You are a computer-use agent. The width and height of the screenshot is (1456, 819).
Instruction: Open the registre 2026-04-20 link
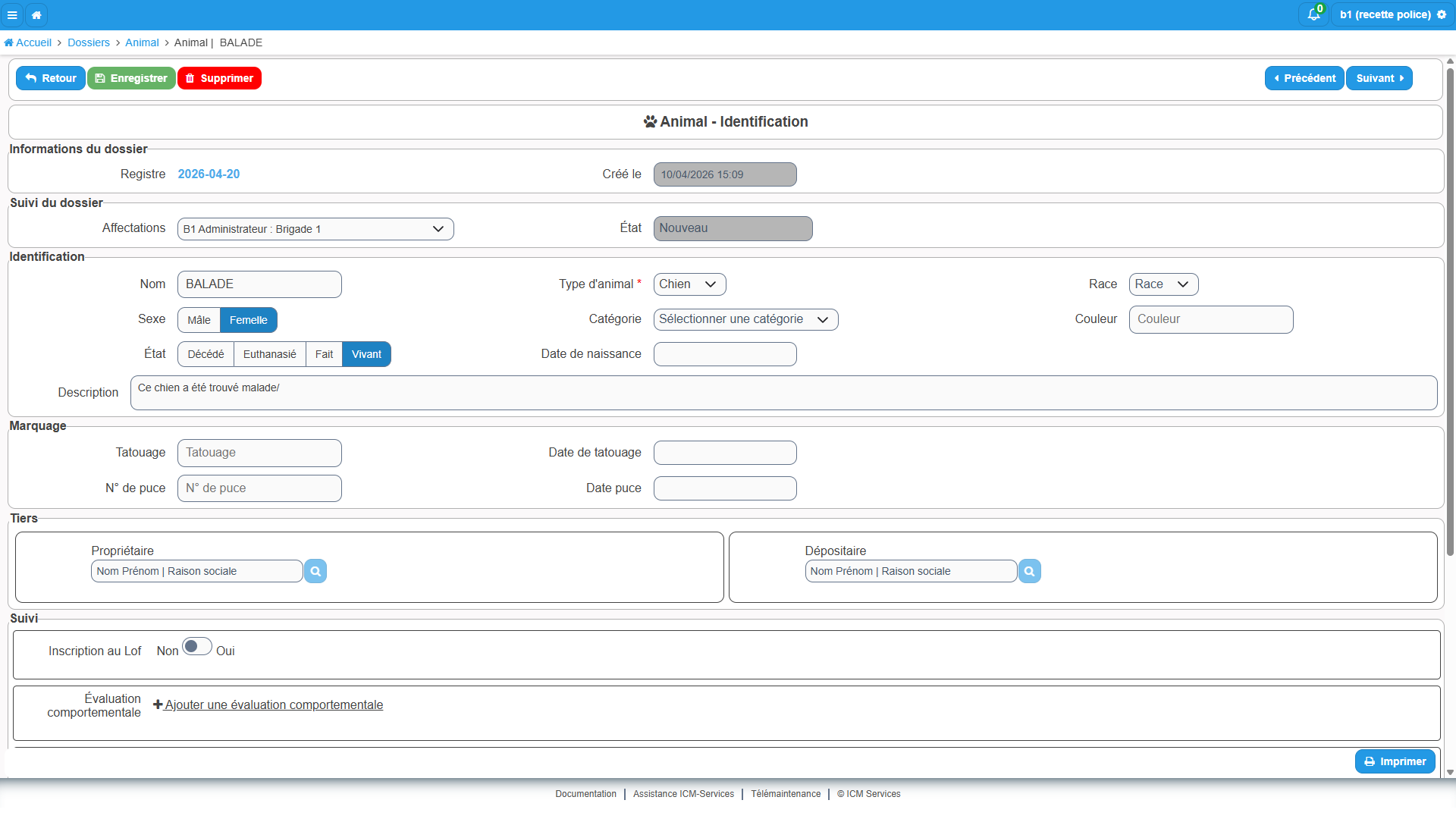(x=209, y=174)
